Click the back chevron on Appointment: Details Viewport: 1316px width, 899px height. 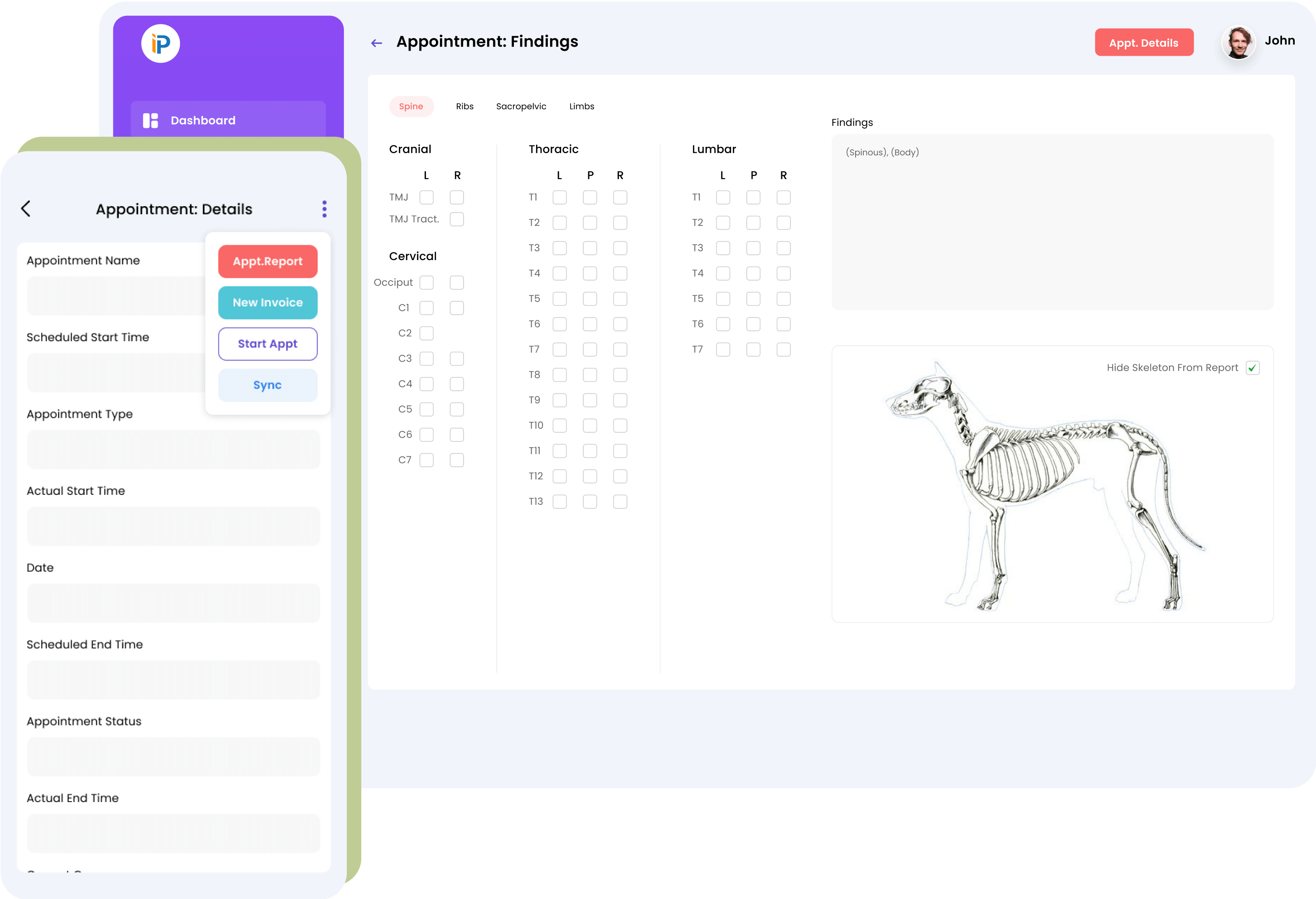(26, 208)
